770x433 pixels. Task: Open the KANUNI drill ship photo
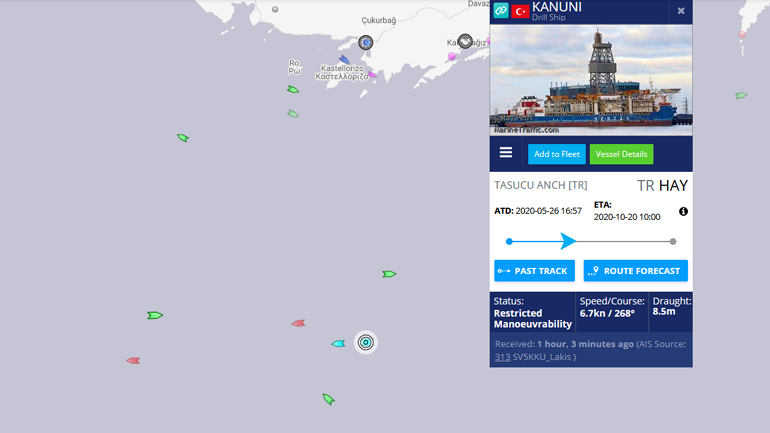[x=591, y=80]
